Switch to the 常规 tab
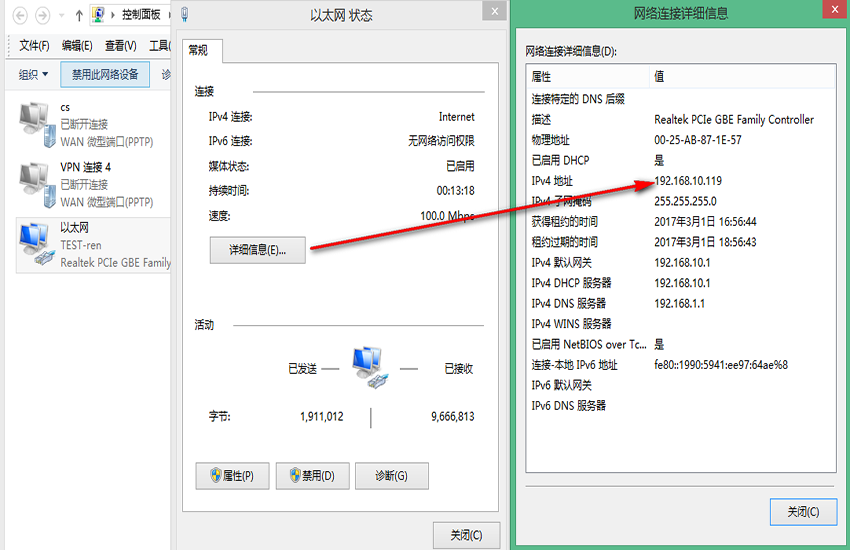850x550 pixels. 198,50
